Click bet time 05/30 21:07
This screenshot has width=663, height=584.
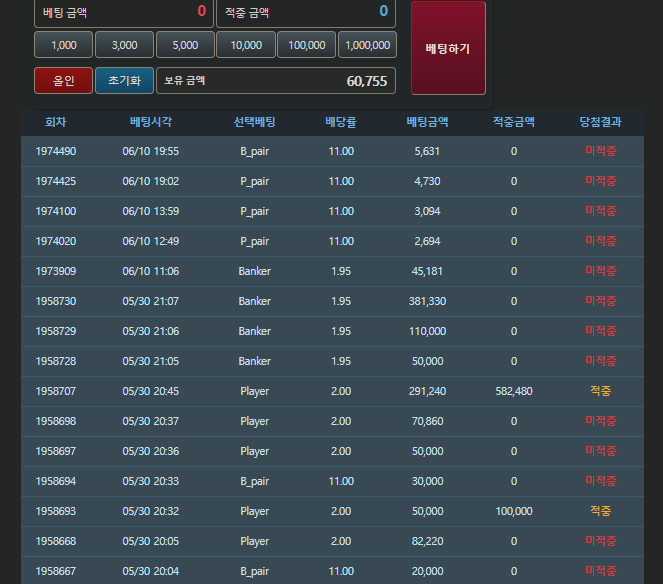pos(151,302)
